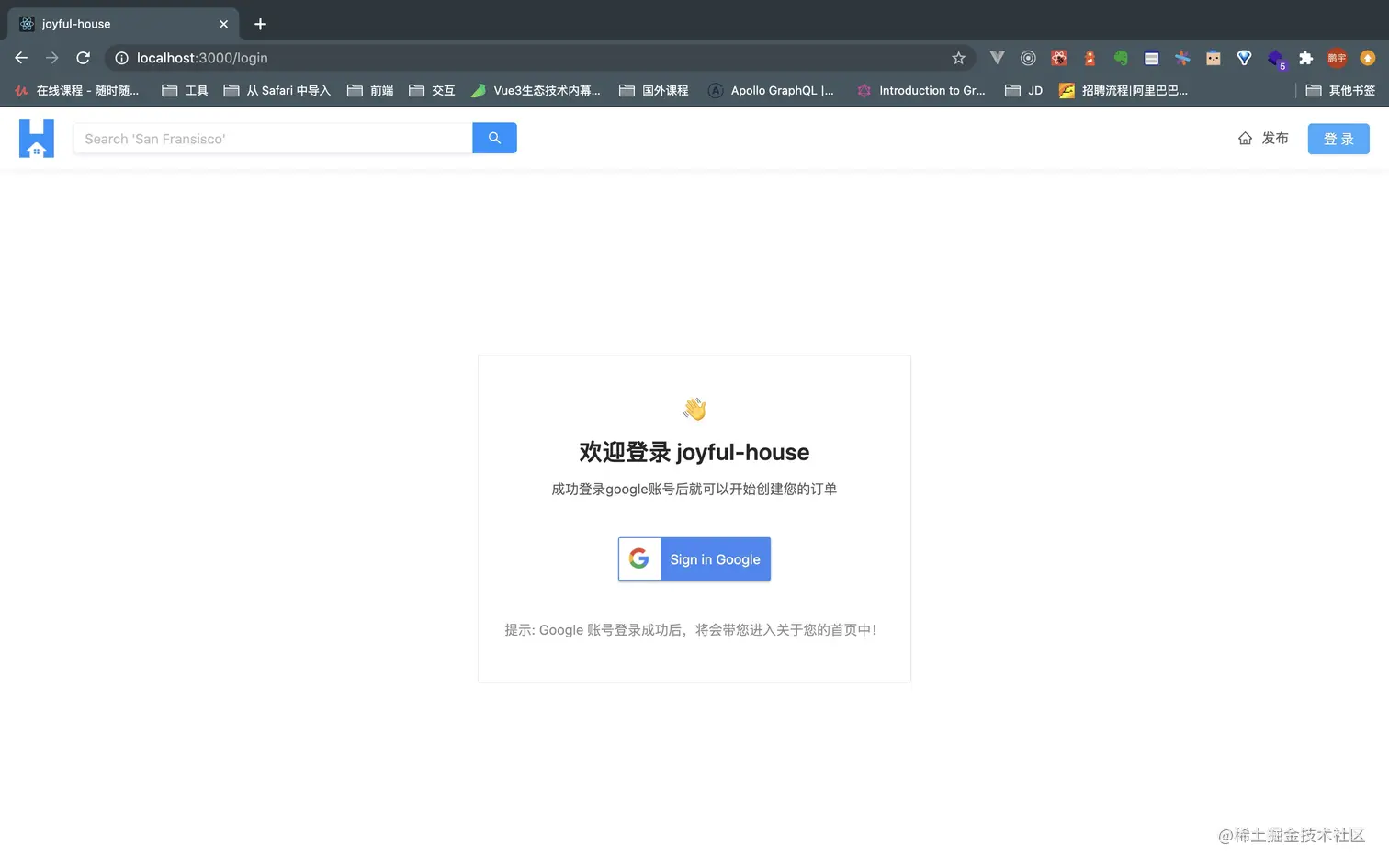
Task: Close the joyful-house tab
Action: pos(223,24)
